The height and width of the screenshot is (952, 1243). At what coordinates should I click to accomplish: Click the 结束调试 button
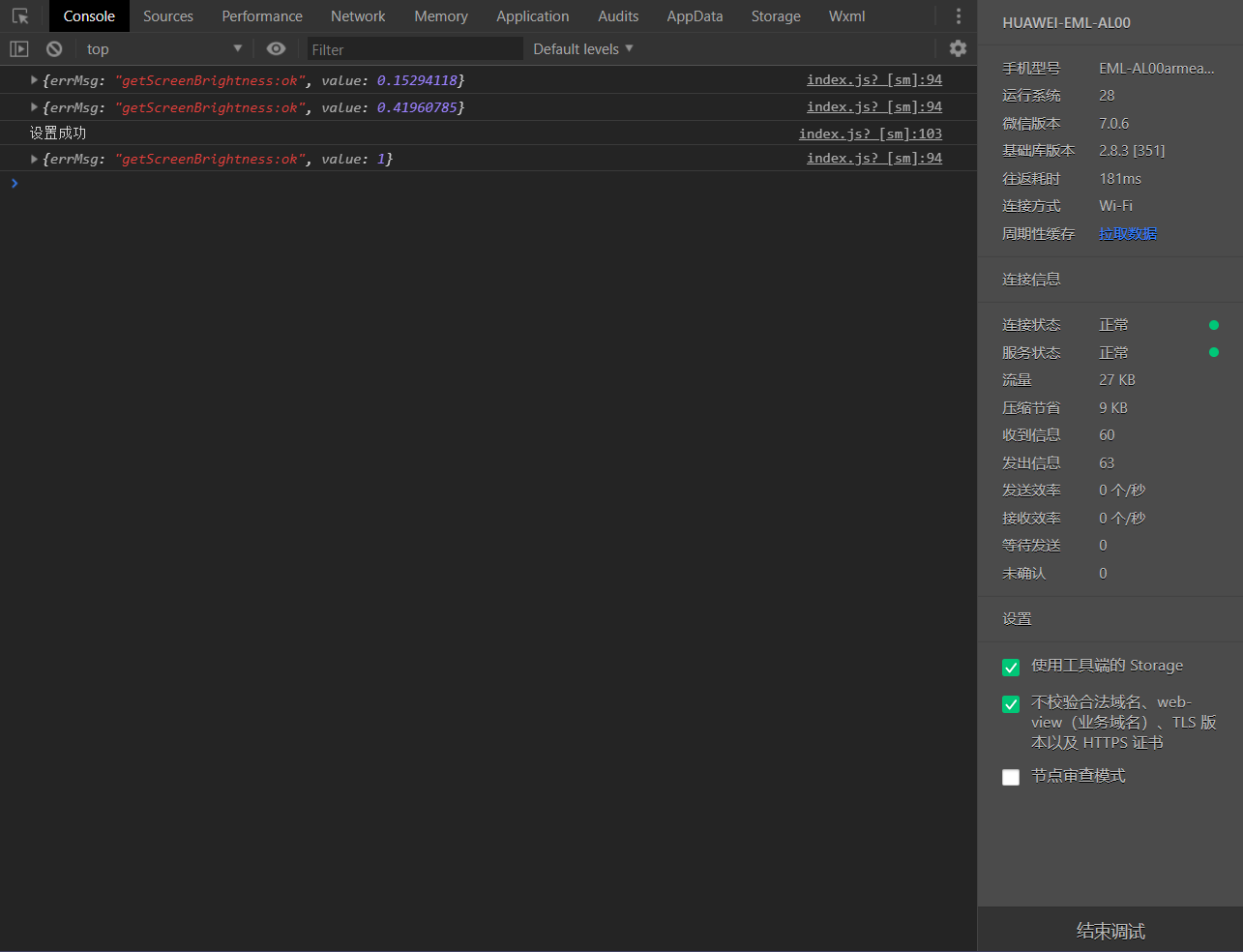point(1110,930)
